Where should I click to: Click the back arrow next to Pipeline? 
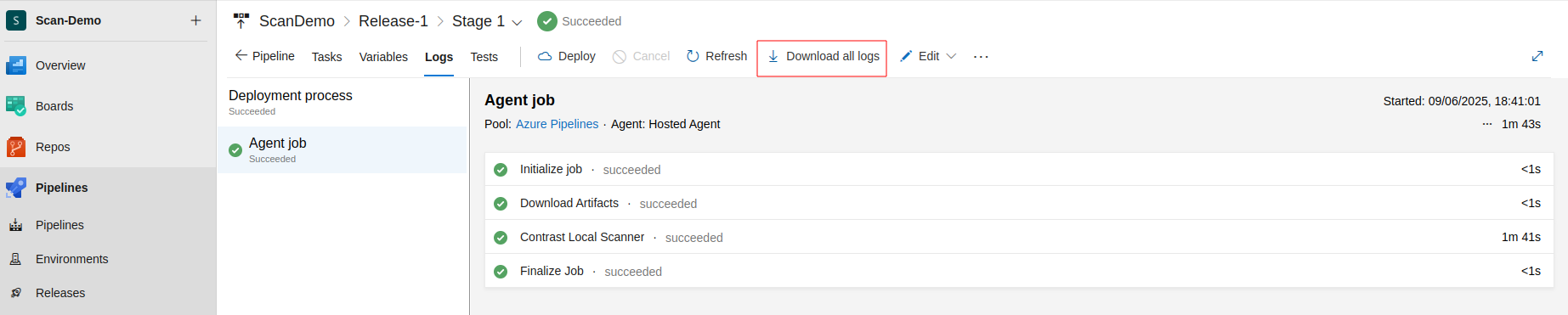241,55
